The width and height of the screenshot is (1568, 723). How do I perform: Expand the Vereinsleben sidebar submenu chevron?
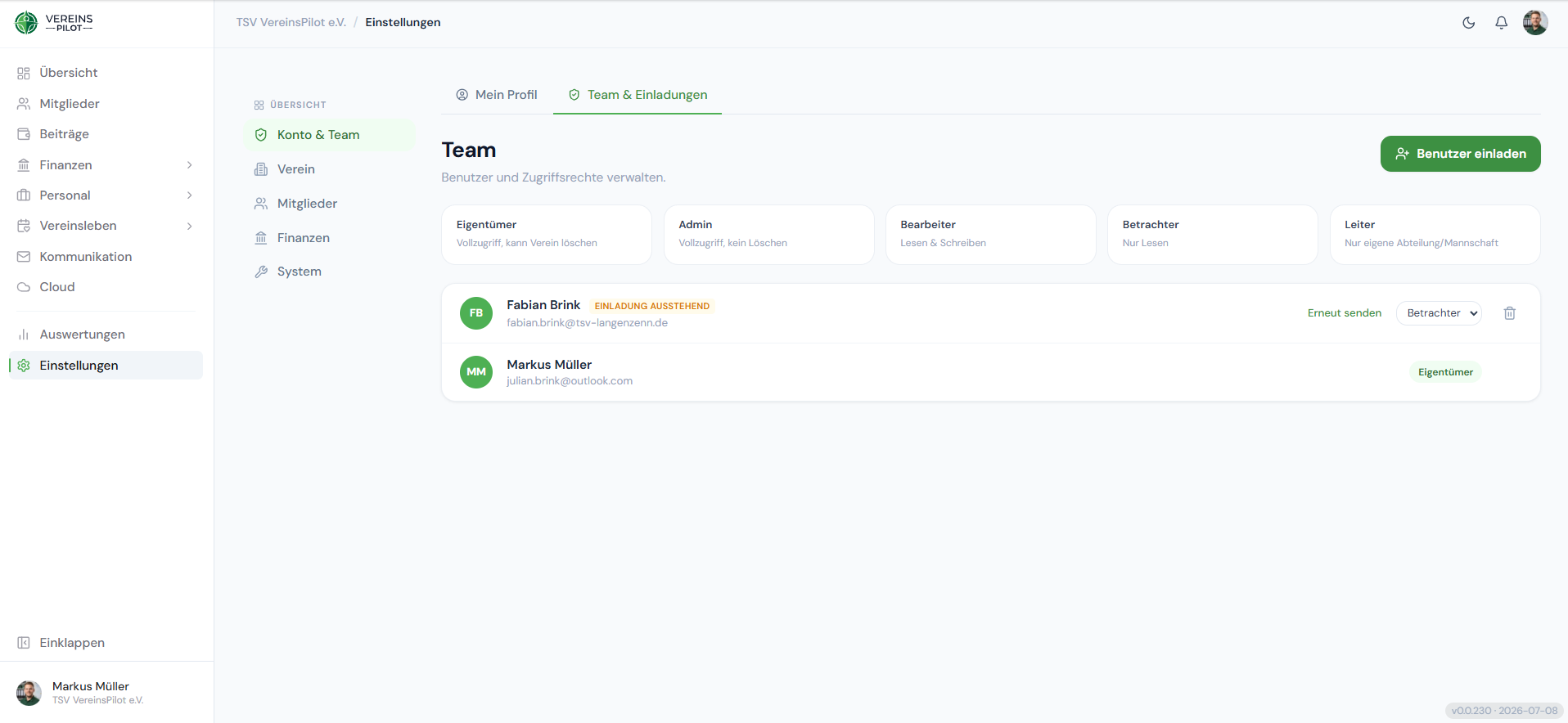(190, 226)
